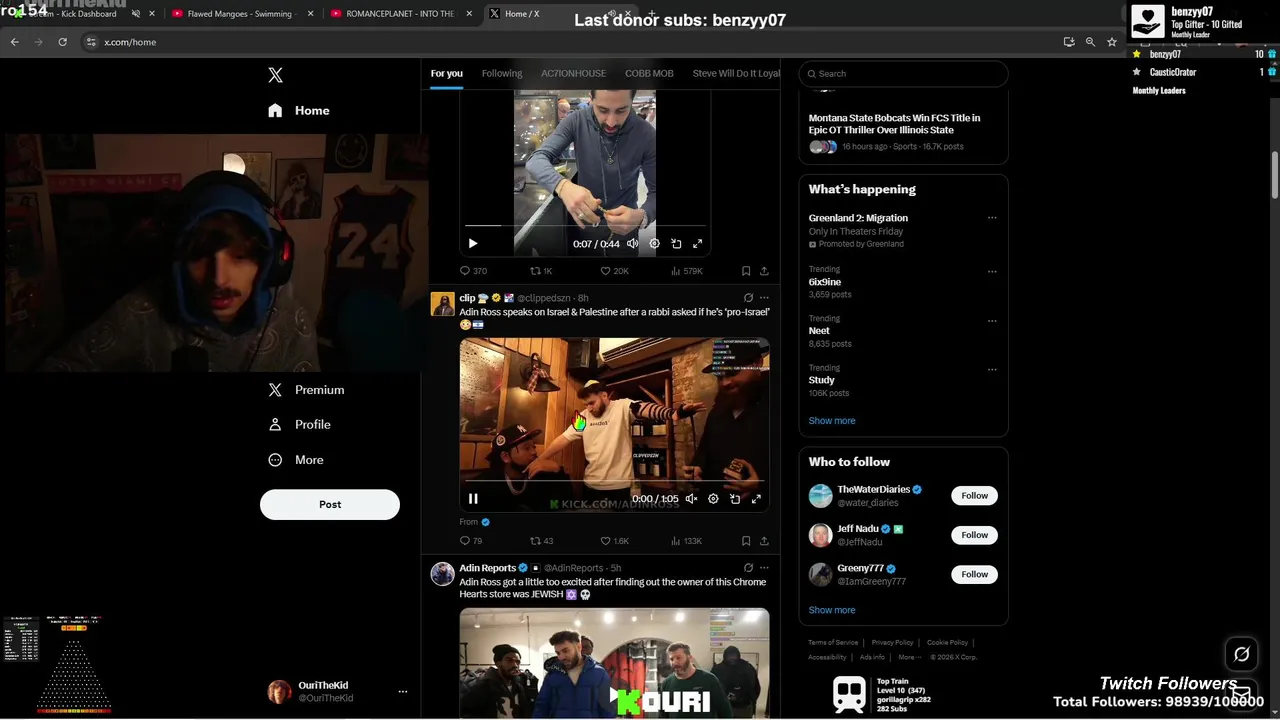Screen dimensions: 1280x720
Task: Click the Post button
Action: (x=330, y=505)
